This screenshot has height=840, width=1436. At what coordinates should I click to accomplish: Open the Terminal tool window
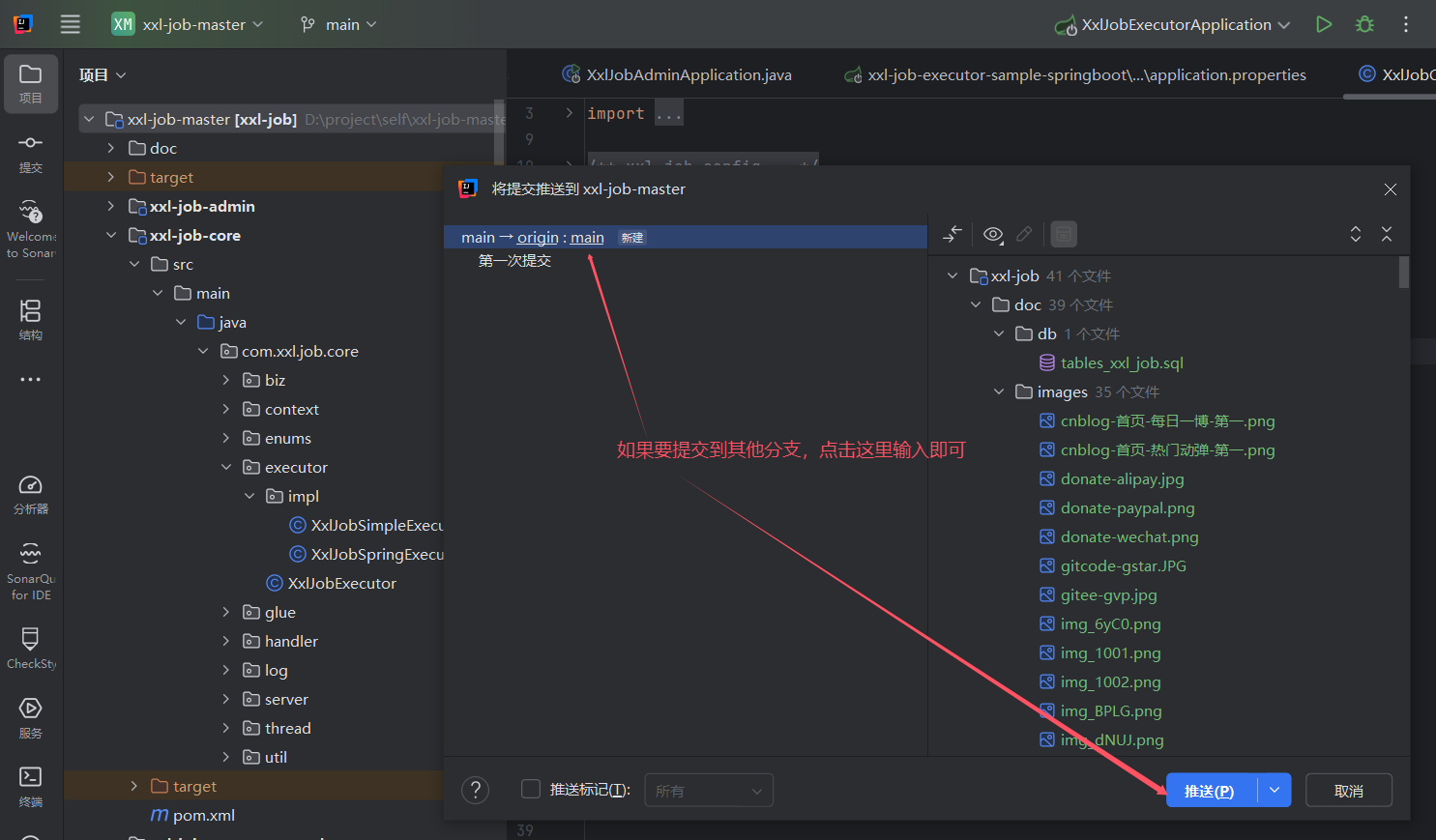(x=31, y=785)
